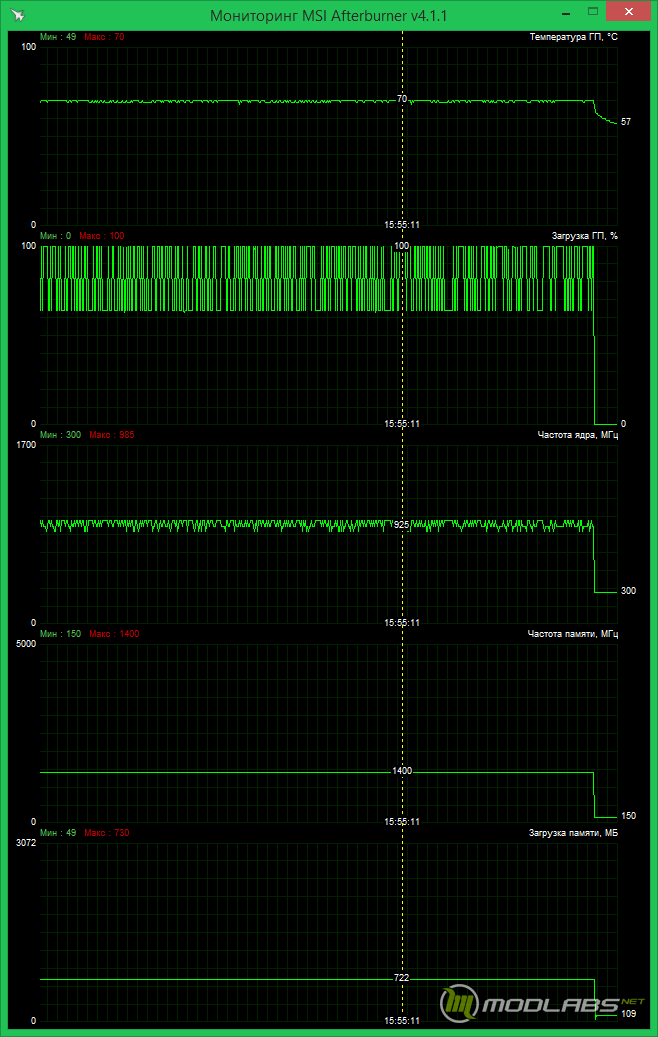Viewport: 658px width, 1037px height.
Task: Click axis maximum 1700 on core clock graph
Action: pos(27,445)
